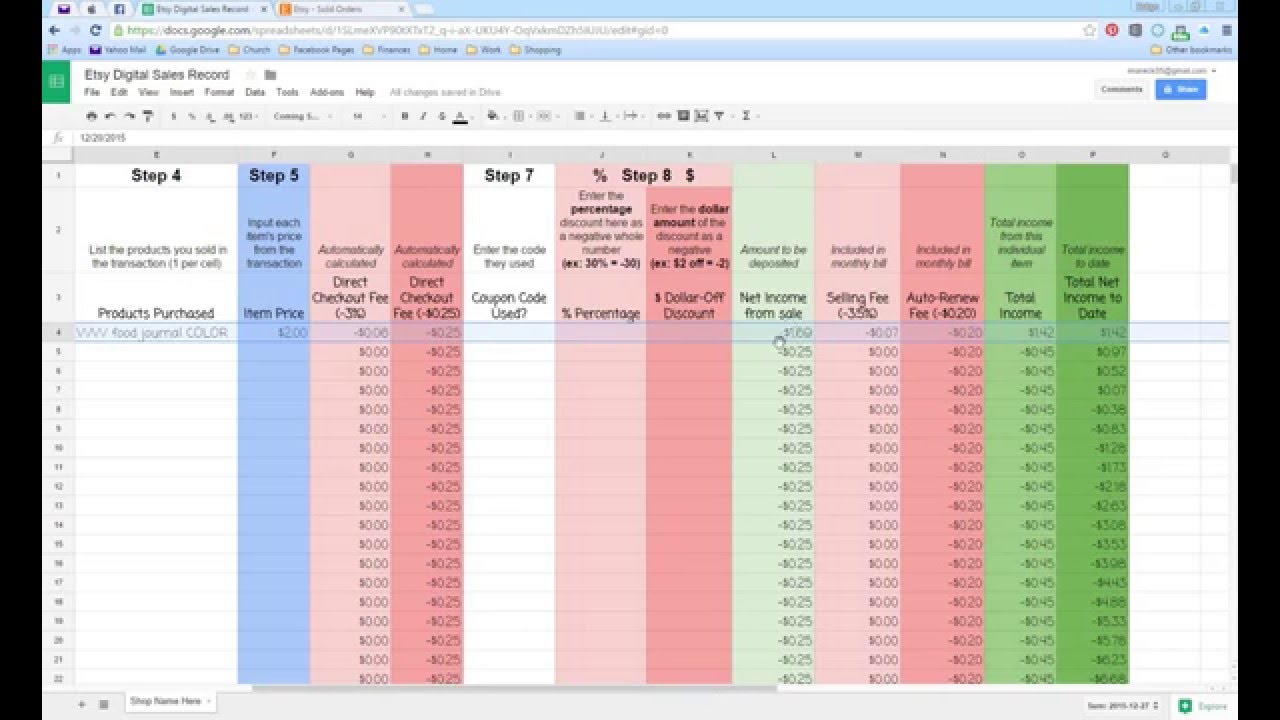
Task: Select the $2.00 Item Price cell
Action: (274, 332)
